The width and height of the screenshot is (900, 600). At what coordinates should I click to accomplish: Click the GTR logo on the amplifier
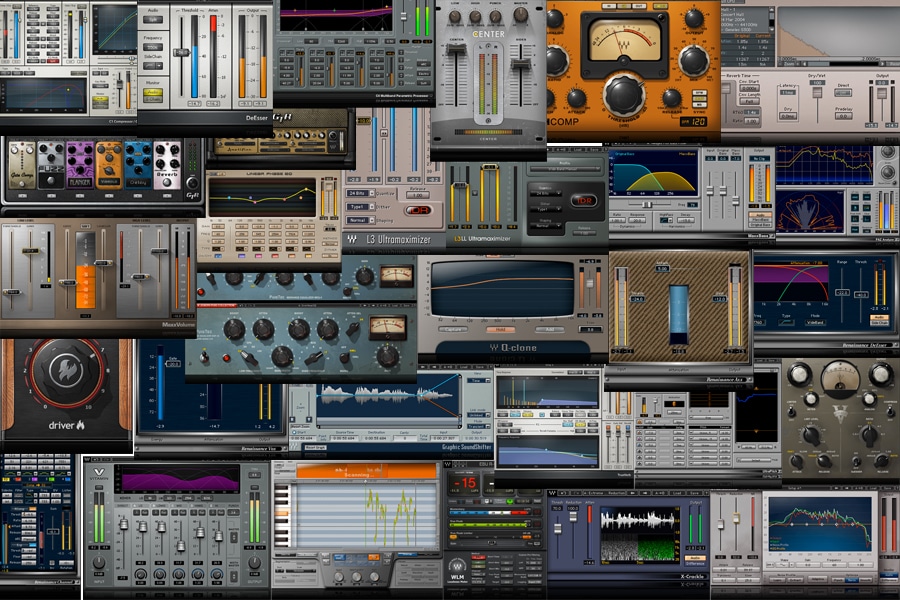[x=282, y=117]
